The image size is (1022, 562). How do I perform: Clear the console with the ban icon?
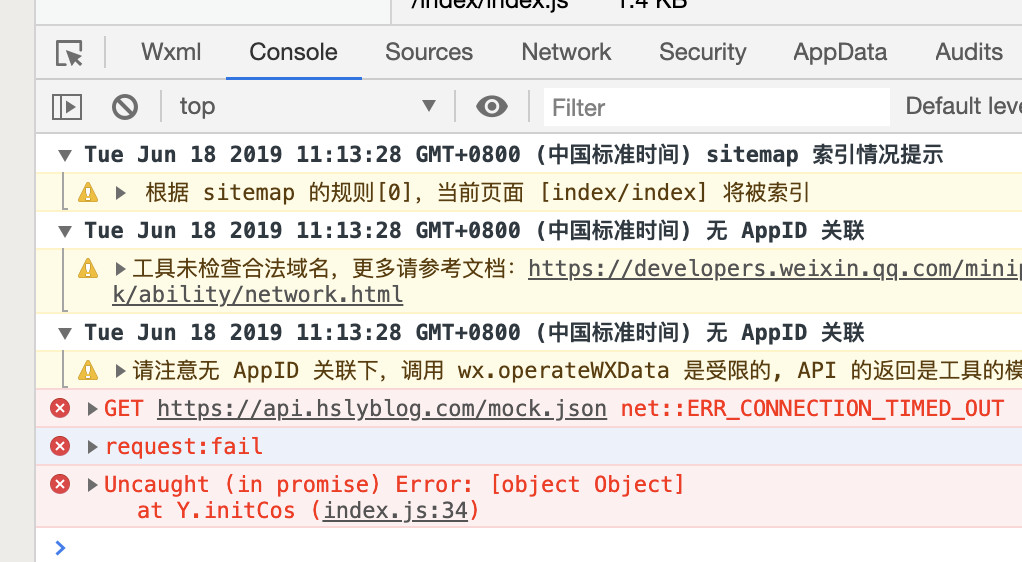[x=124, y=107]
